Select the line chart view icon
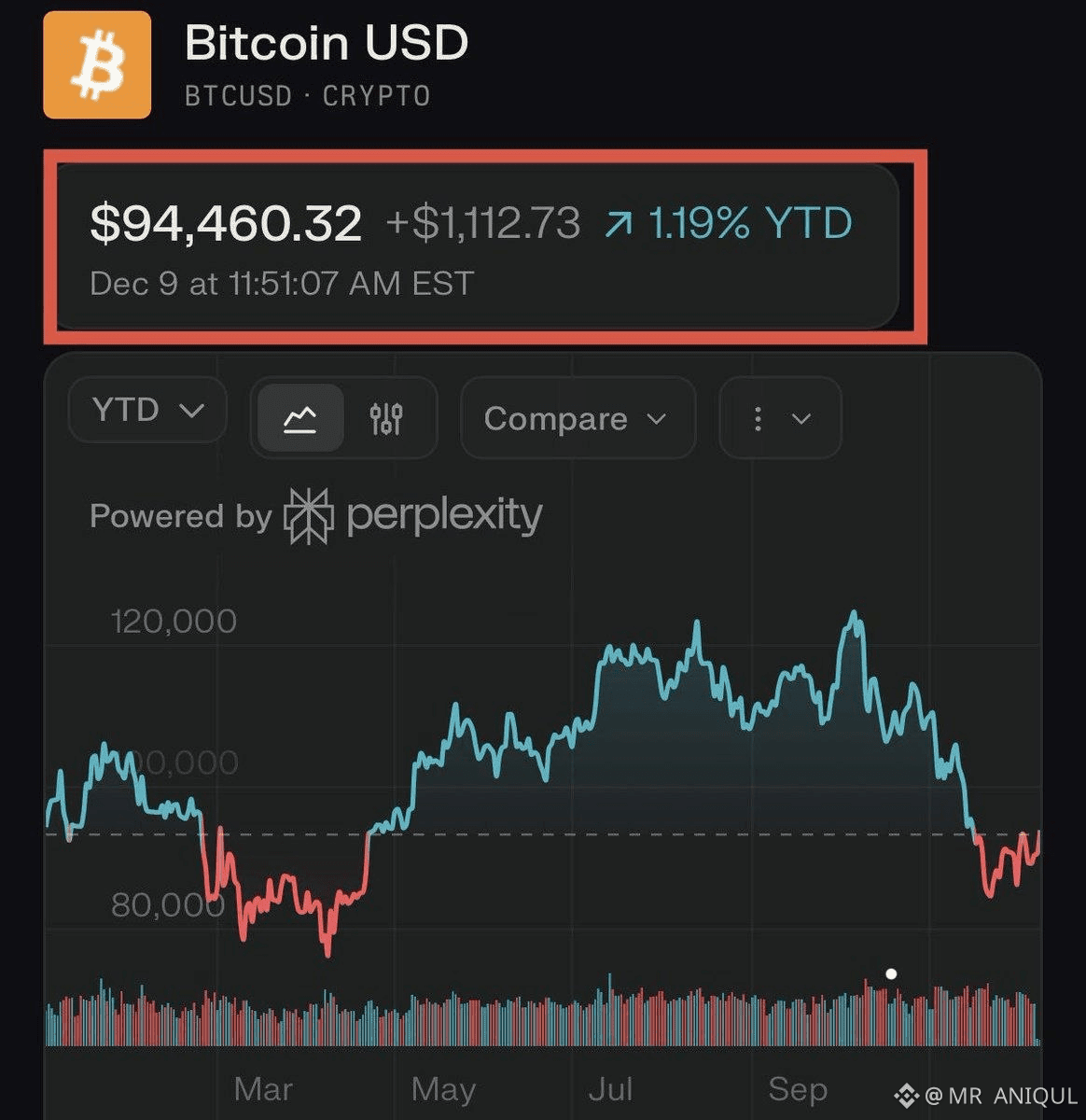Image resolution: width=1086 pixels, height=1120 pixels. coord(299,418)
